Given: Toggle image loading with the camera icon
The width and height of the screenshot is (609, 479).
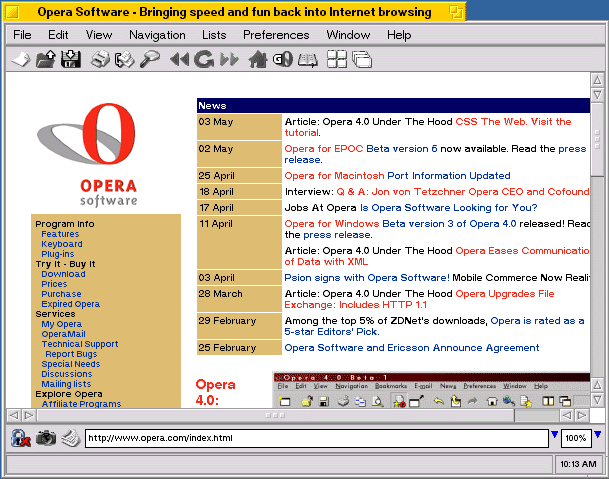Looking at the screenshot, I should 46,438.
